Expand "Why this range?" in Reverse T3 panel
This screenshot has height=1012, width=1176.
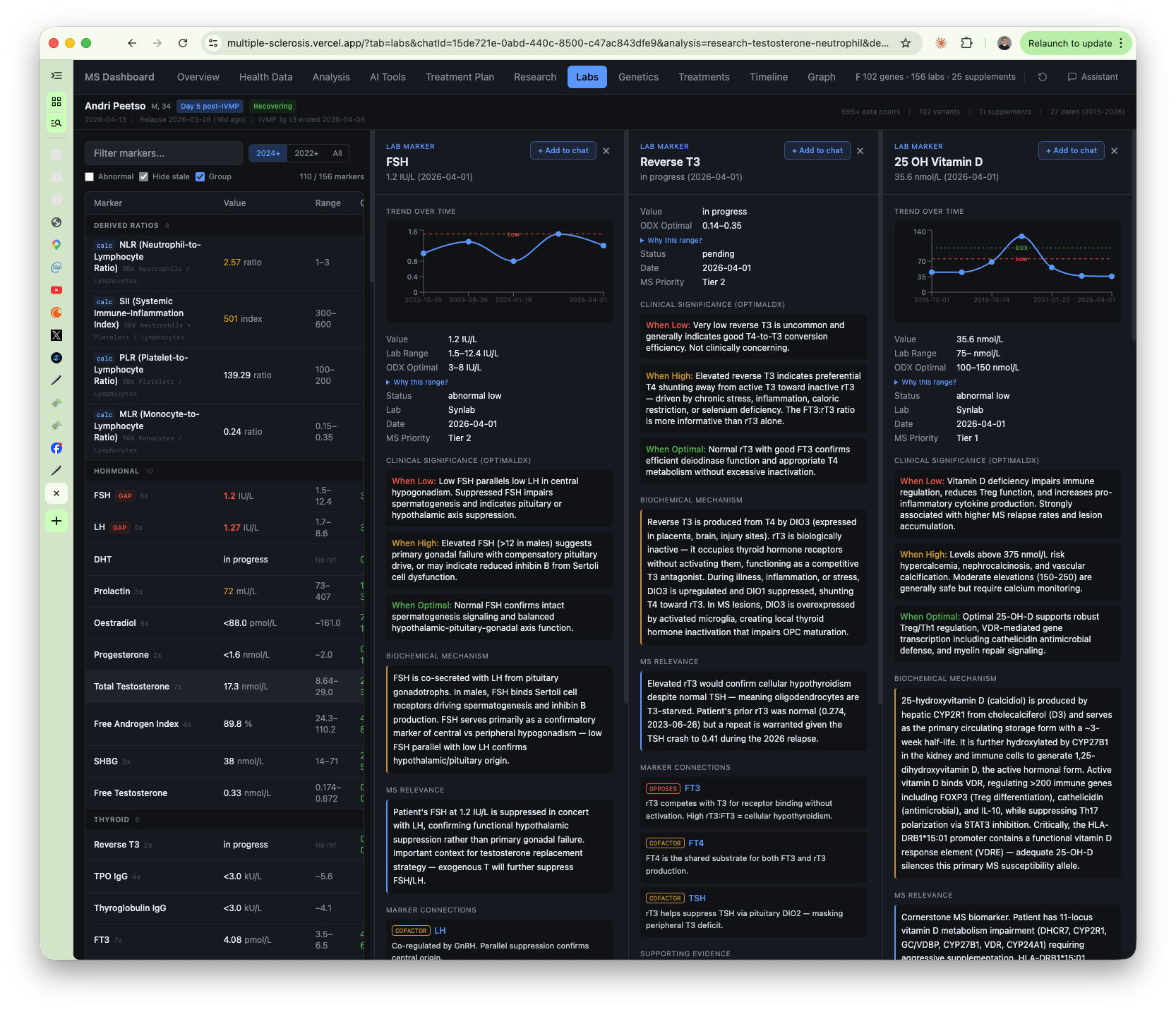tap(674, 240)
